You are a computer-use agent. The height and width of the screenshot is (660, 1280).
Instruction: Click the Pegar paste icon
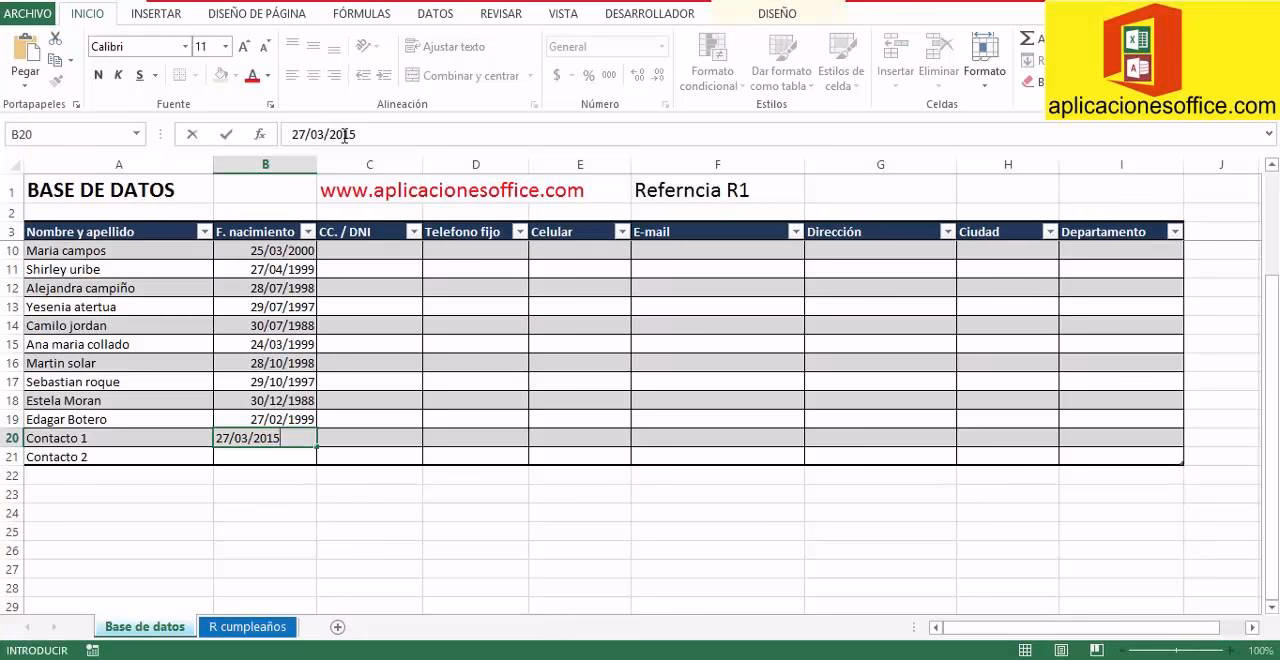[25, 49]
